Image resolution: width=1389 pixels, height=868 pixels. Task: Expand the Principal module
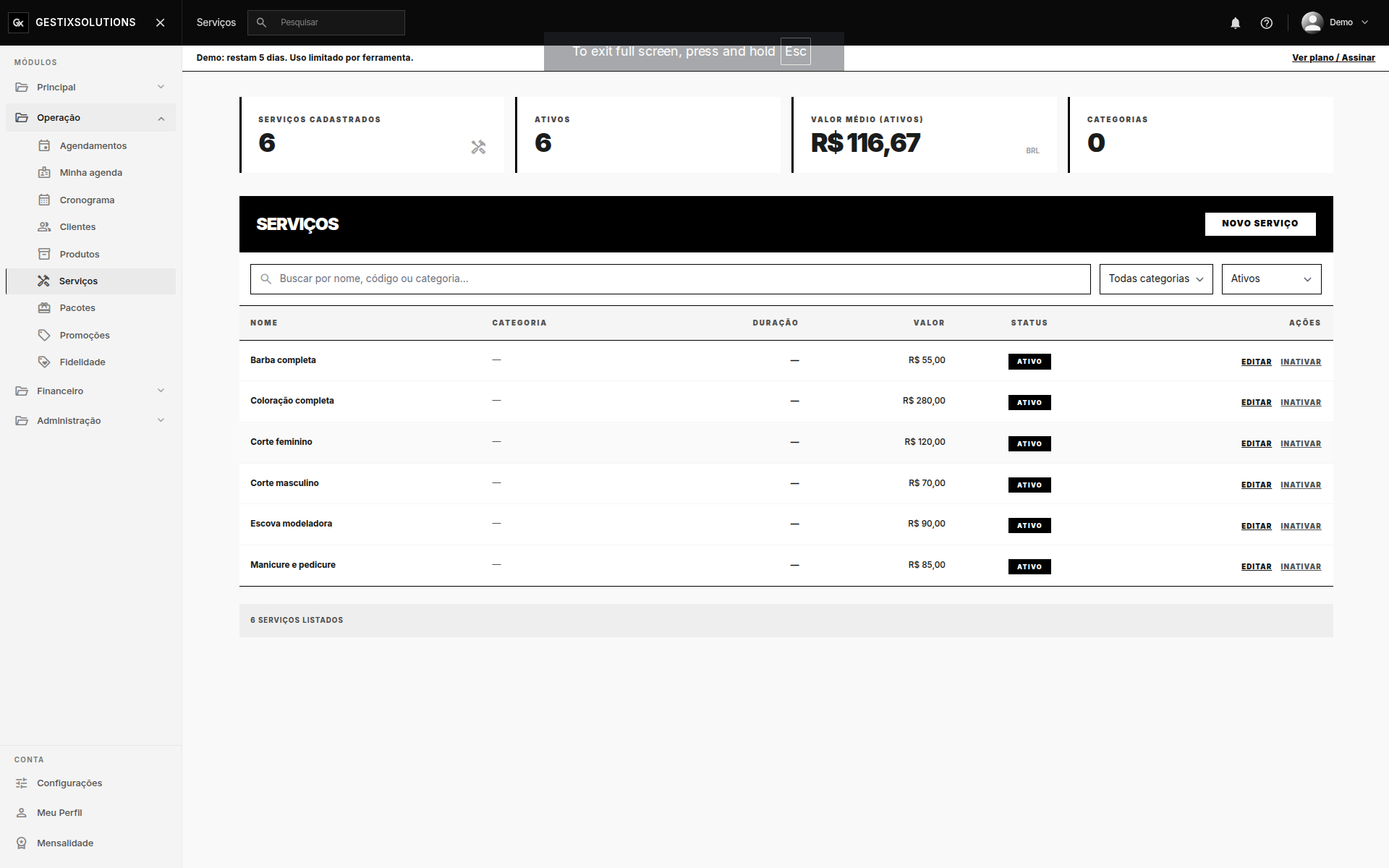click(x=91, y=87)
